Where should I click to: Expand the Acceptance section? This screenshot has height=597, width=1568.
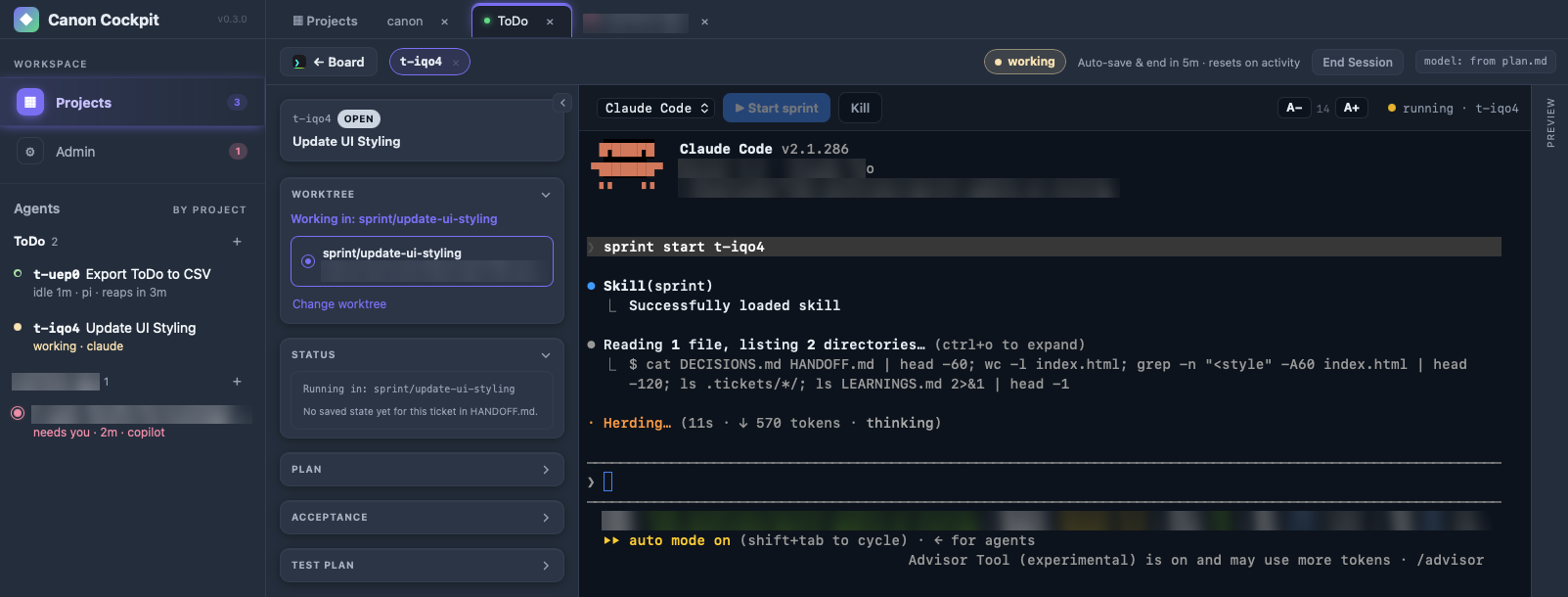[422, 518]
